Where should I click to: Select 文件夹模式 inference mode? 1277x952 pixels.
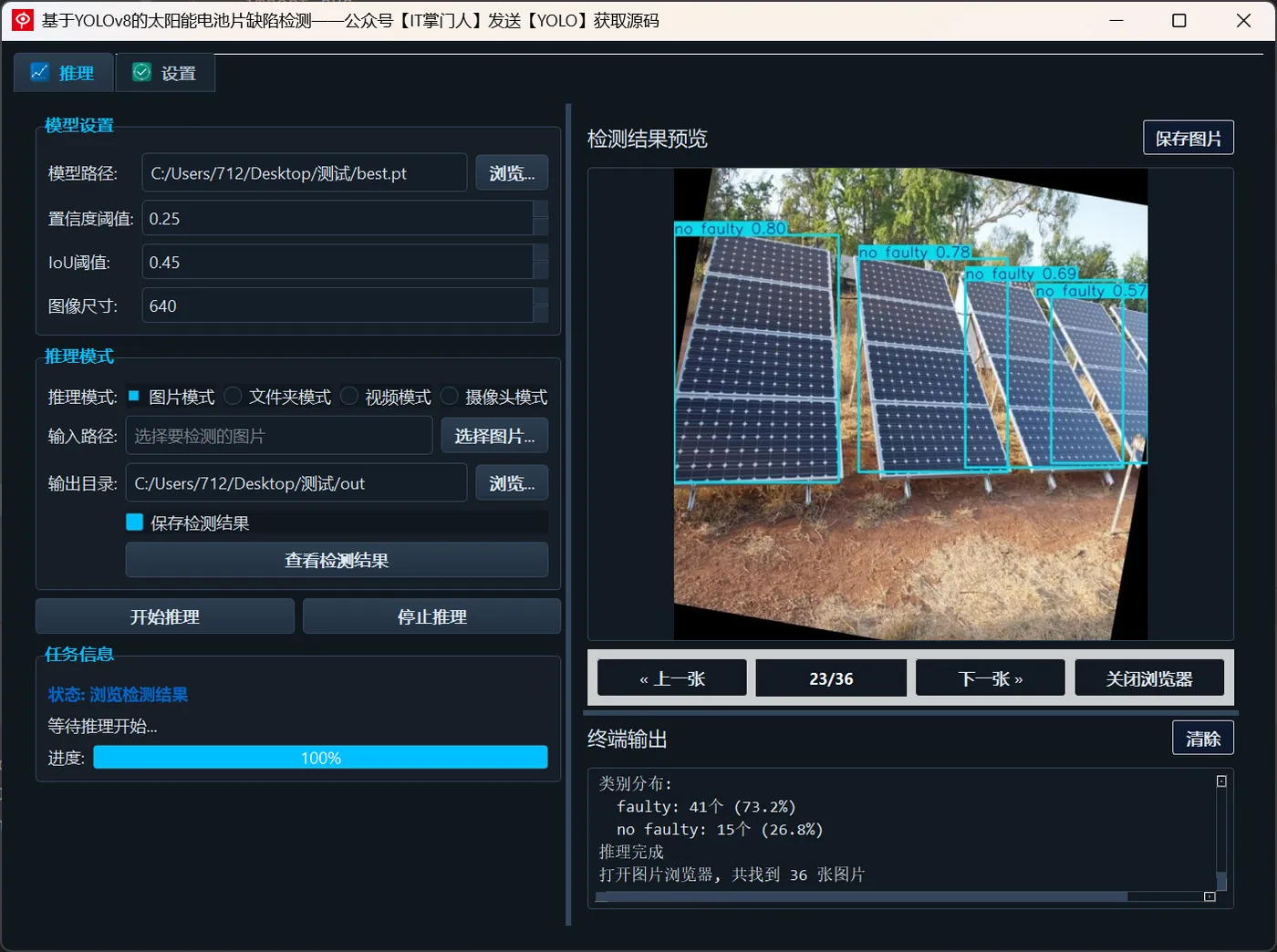[277, 397]
